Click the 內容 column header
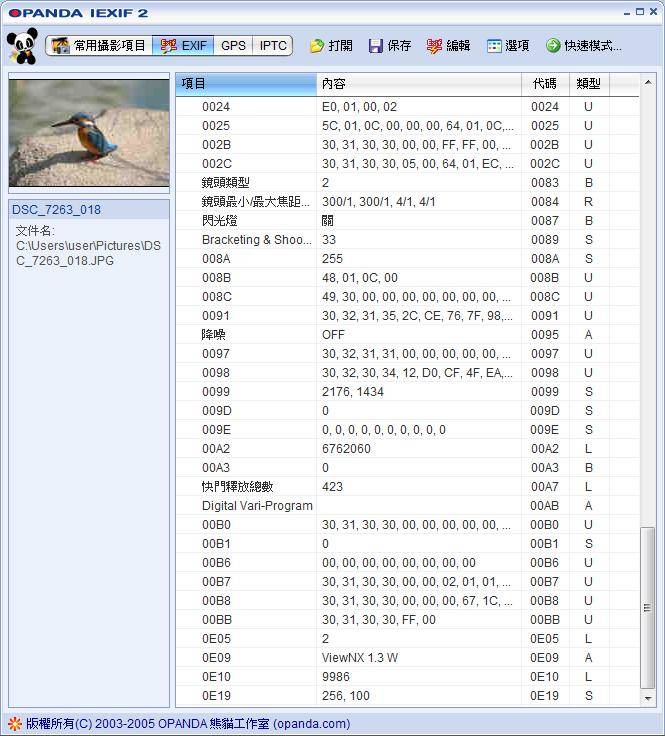The height and width of the screenshot is (736, 665). click(x=419, y=84)
